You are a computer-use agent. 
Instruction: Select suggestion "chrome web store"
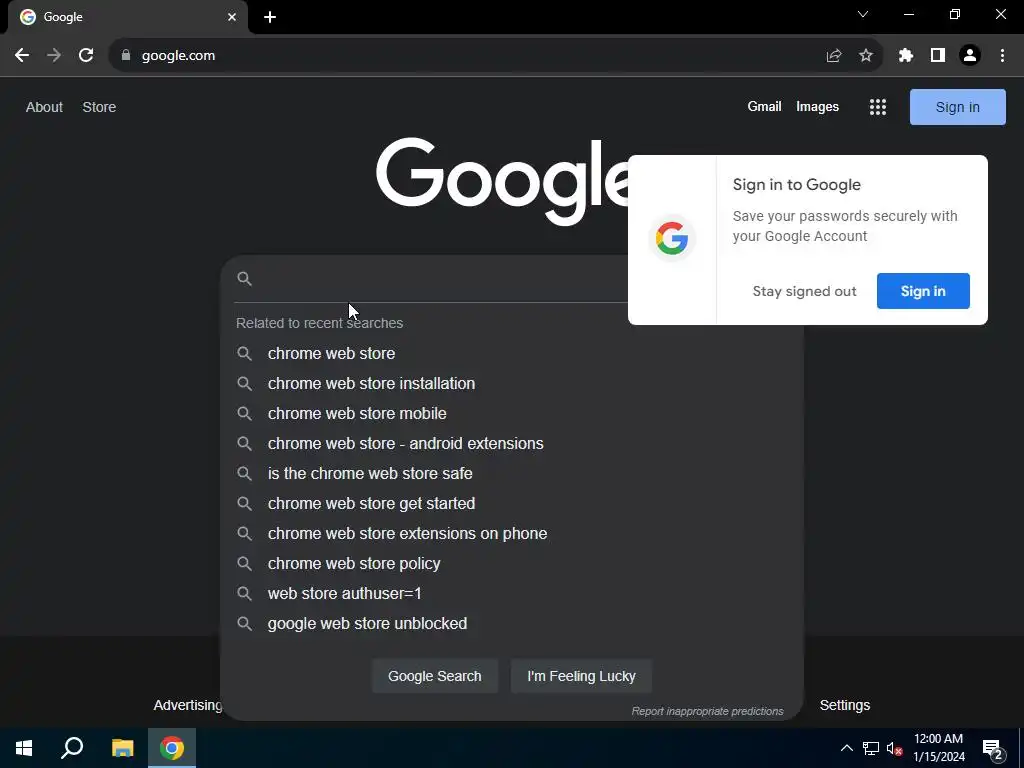[x=512, y=353]
